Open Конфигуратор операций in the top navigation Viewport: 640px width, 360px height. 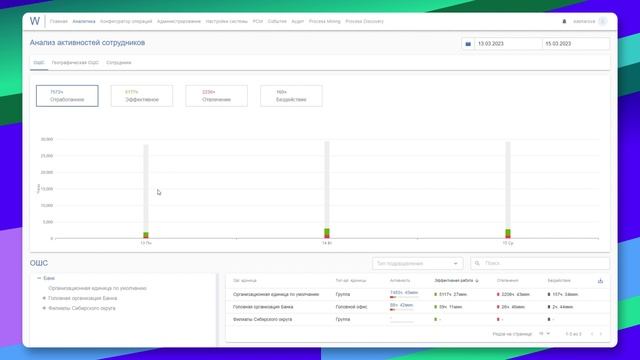coord(126,21)
